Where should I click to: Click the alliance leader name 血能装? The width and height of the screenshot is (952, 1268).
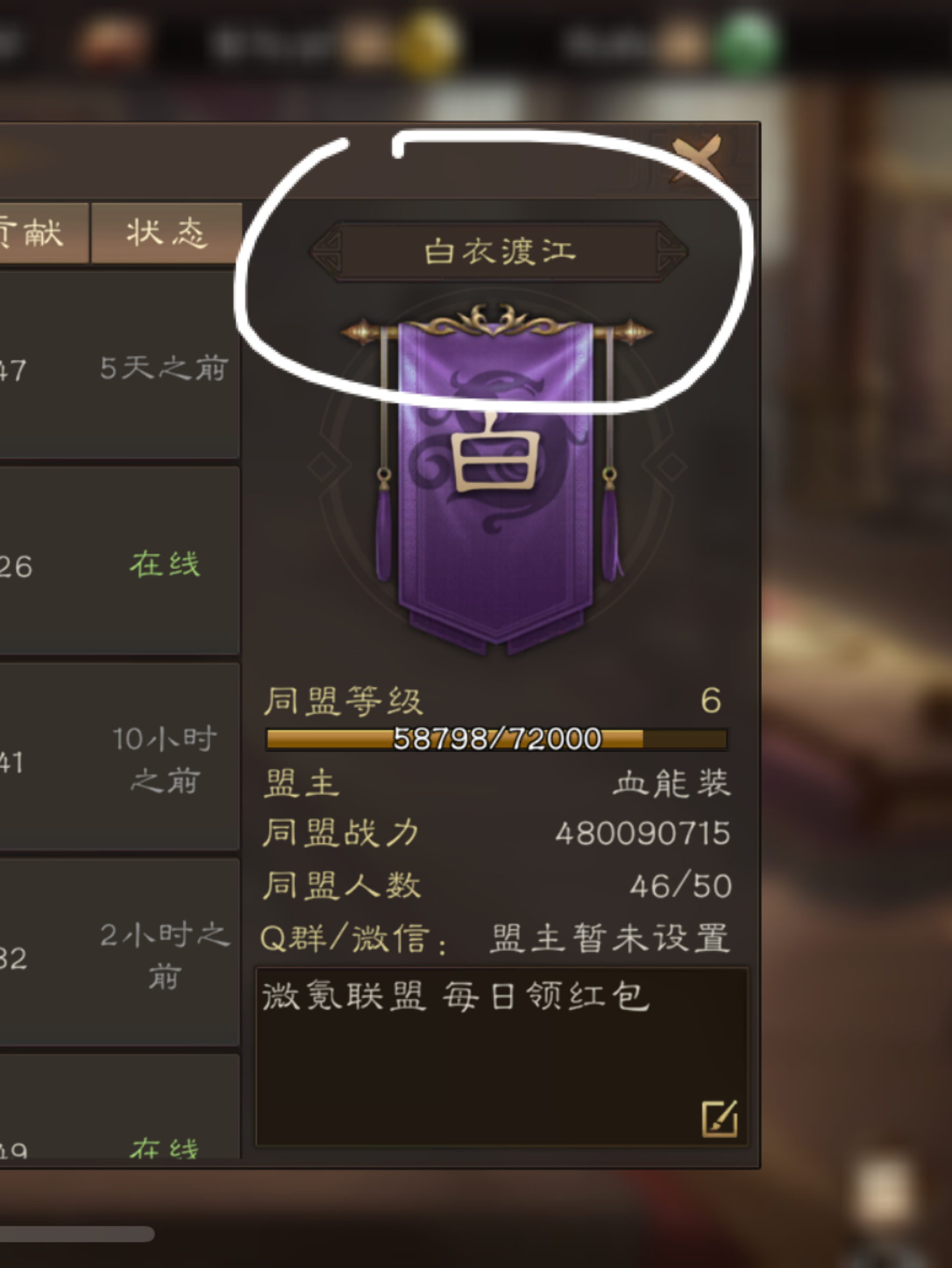[x=672, y=783]
